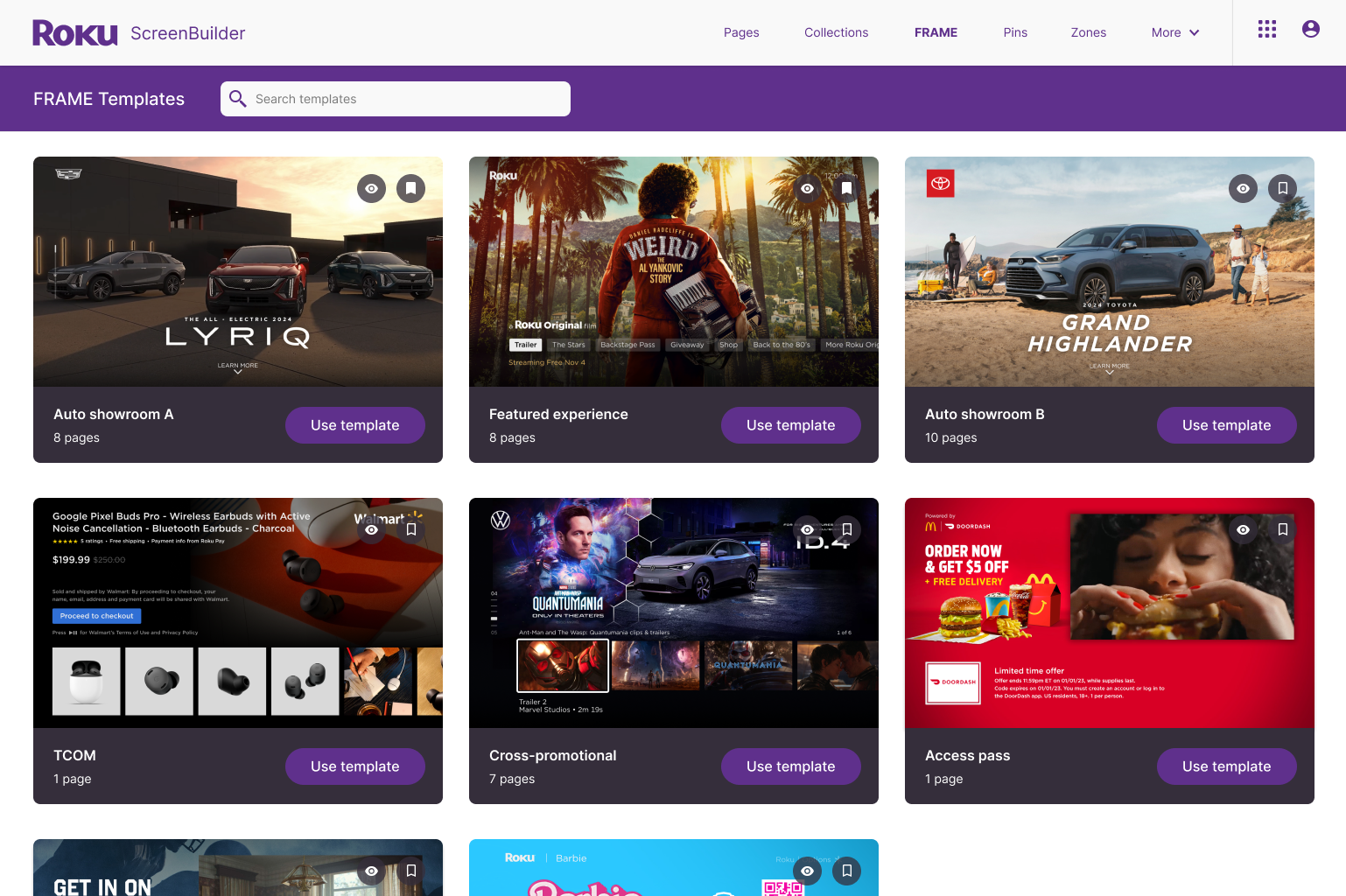Bookmark the GET IN ON template
This screenshot has width=1346, height=896.
click(411, 871)
